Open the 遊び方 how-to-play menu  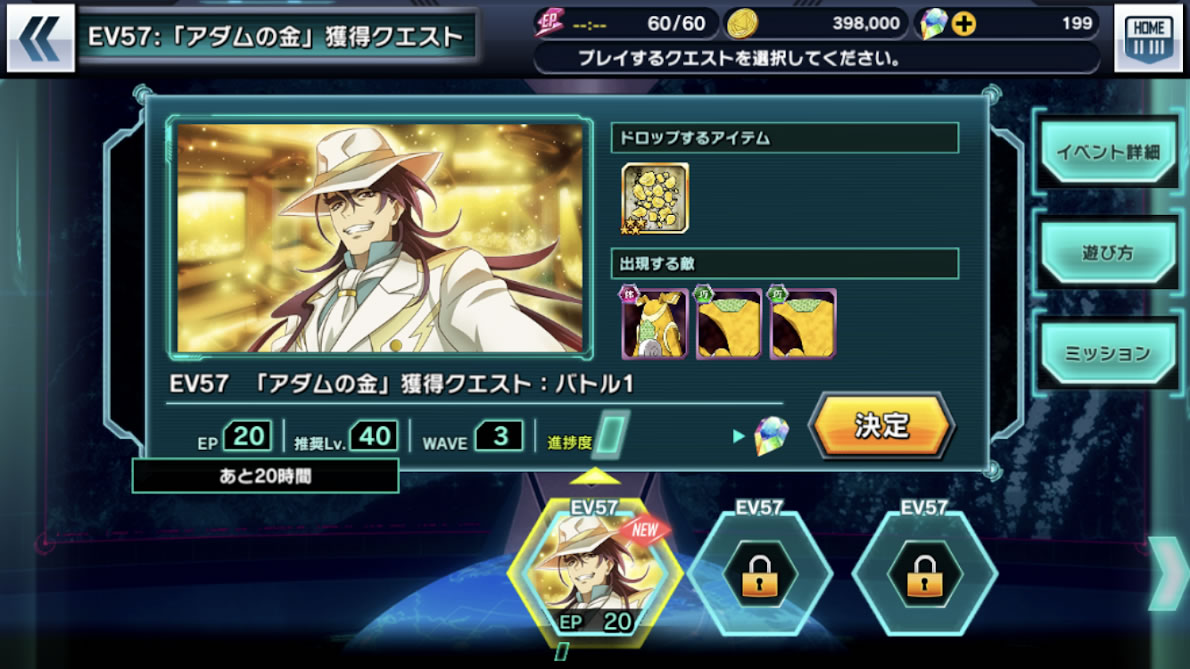tap(1108, 253)
